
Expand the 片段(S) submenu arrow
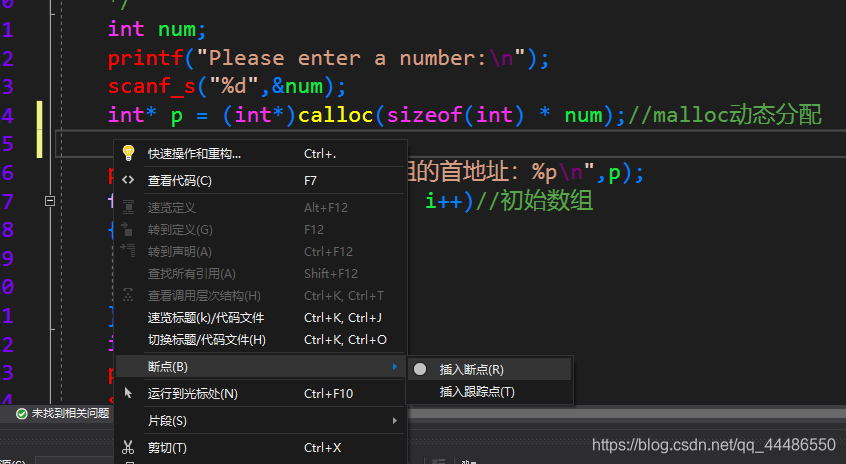coord(395,421)
